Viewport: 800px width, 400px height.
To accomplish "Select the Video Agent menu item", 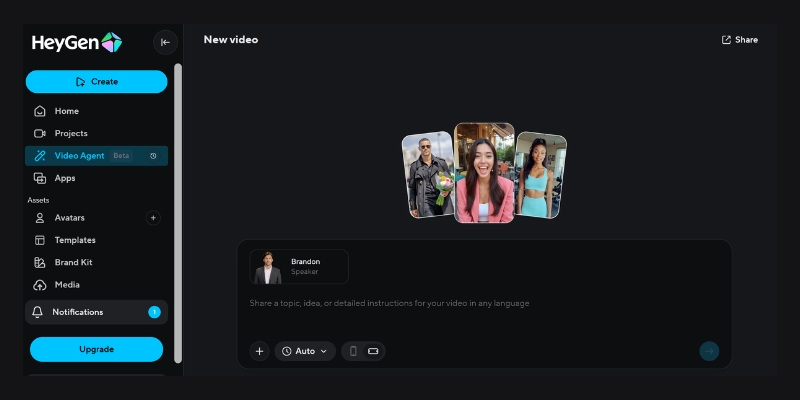I will (x=96, y=156).
